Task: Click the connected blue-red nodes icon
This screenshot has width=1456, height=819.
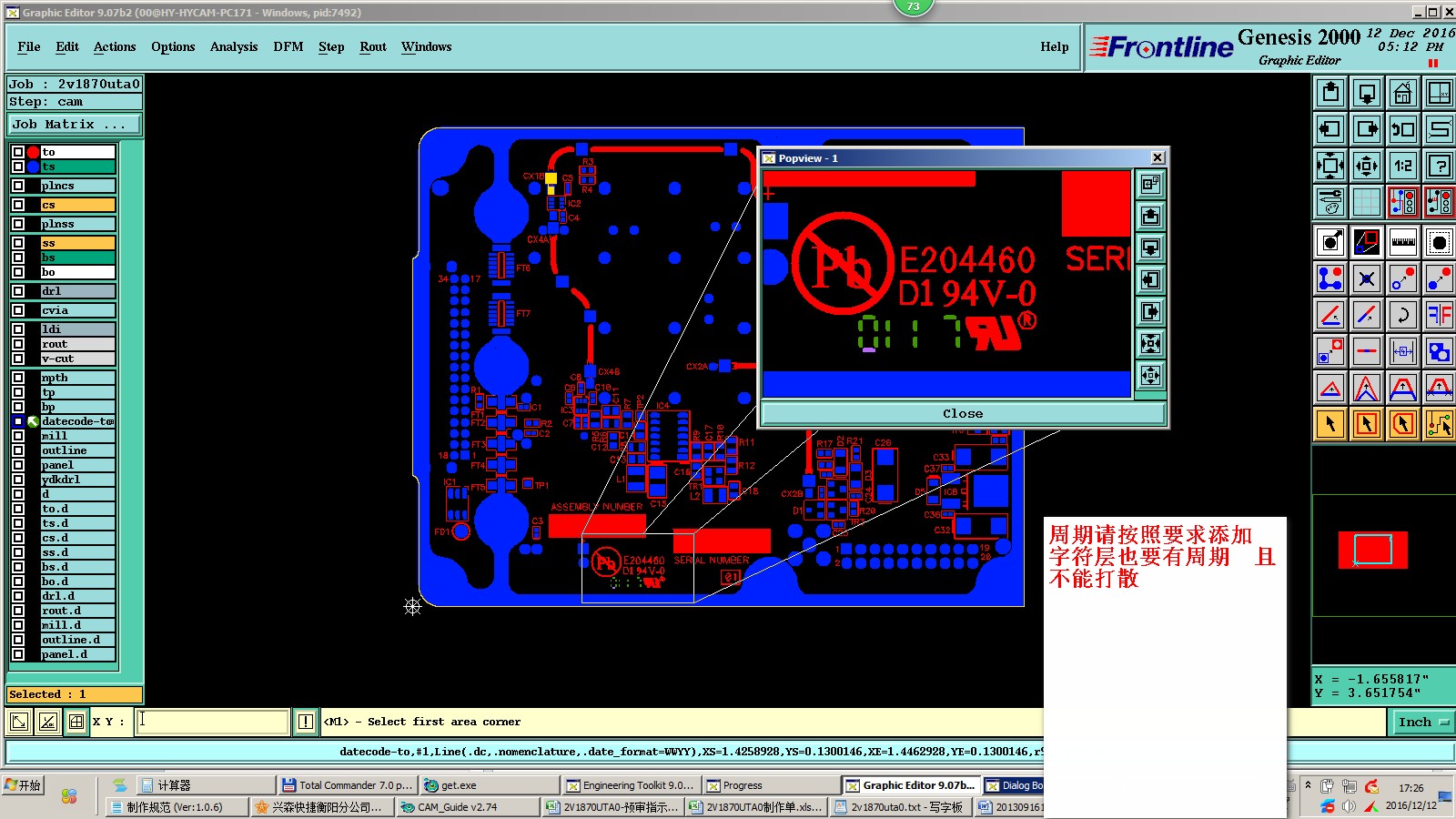Action: coord(1330,278)
